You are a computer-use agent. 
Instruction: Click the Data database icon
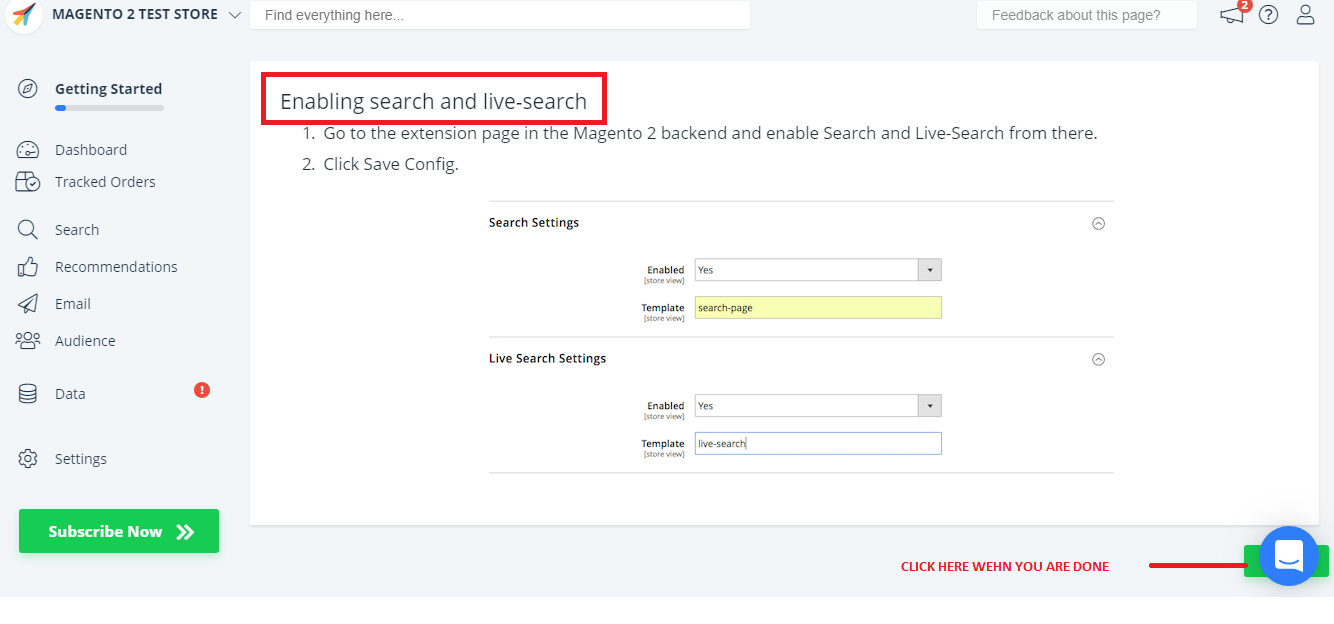coord(28,394)
